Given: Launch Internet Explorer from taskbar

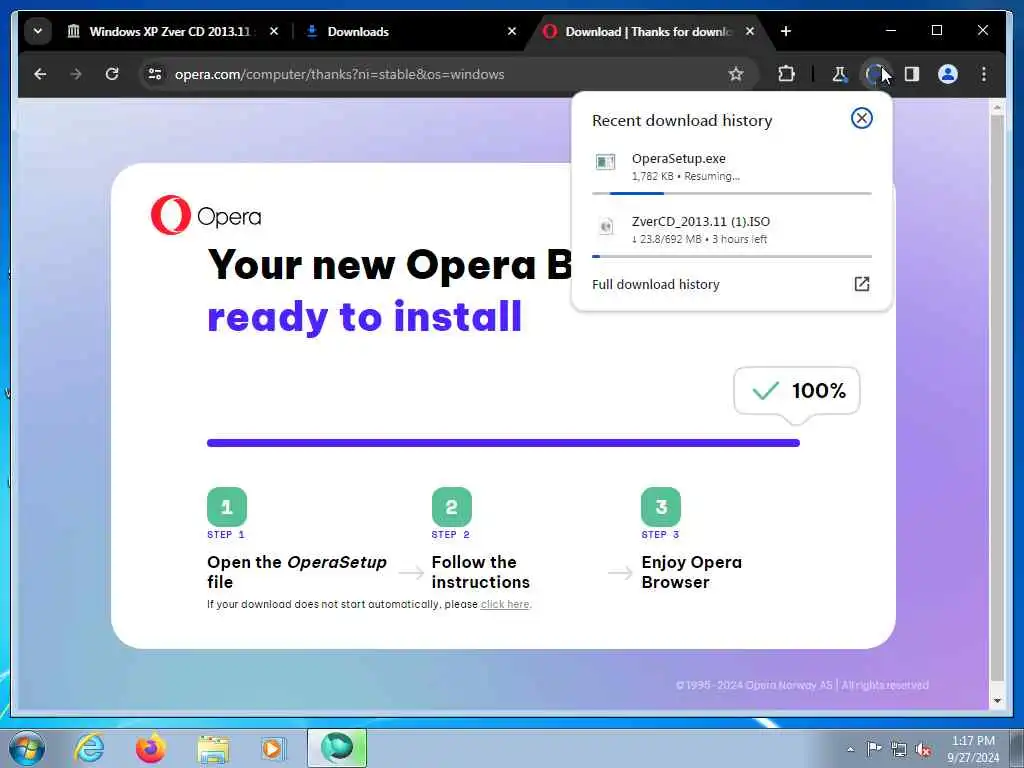Looking at the screenshot, I should (x=88, y=748).
